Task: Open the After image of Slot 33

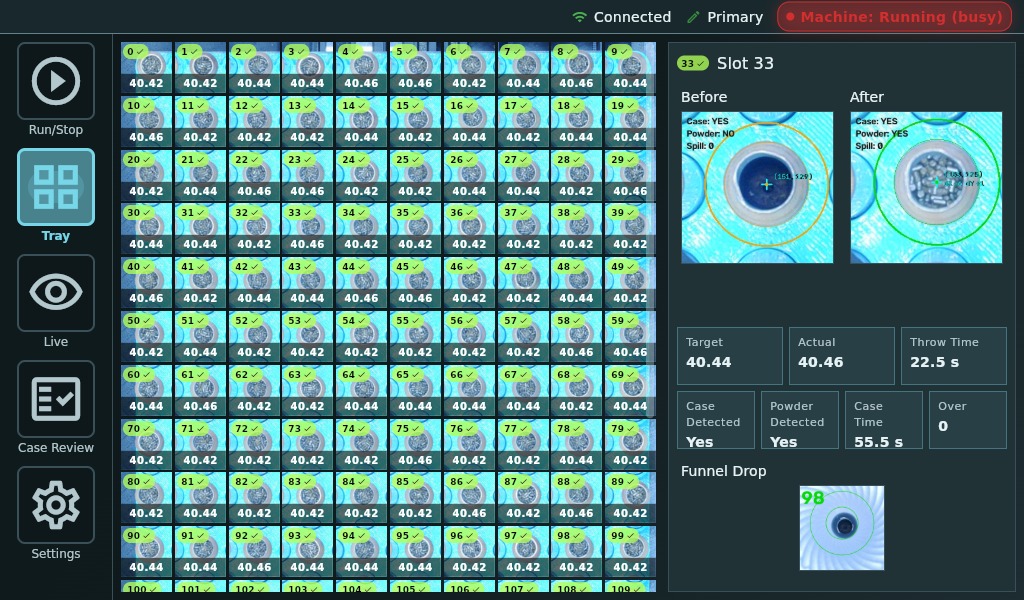Action: 926,187
